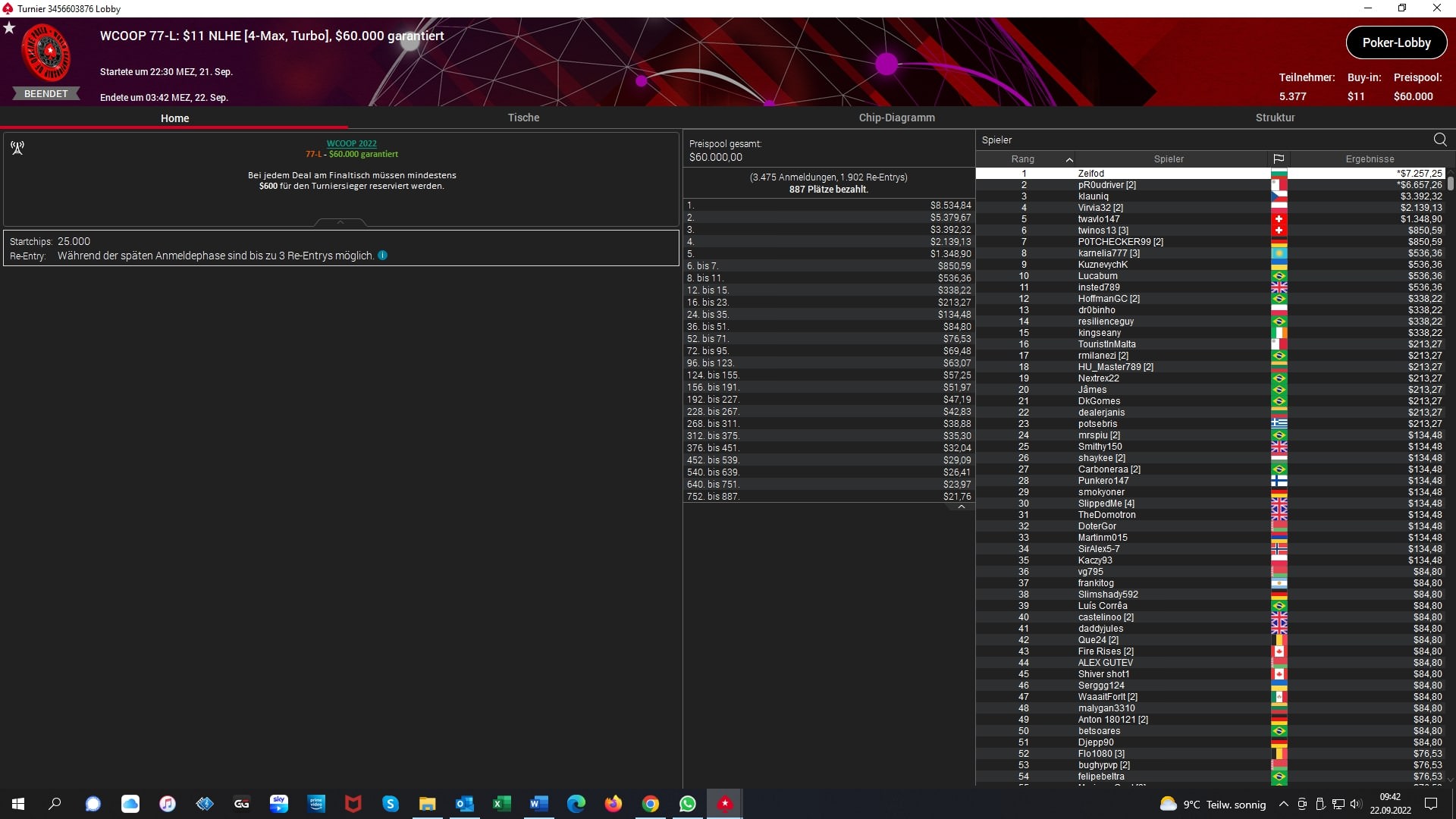Open Prime Video from the taskbar
Image resolution: width=1456 pixels, height=819 pixels.
point(316,804)
